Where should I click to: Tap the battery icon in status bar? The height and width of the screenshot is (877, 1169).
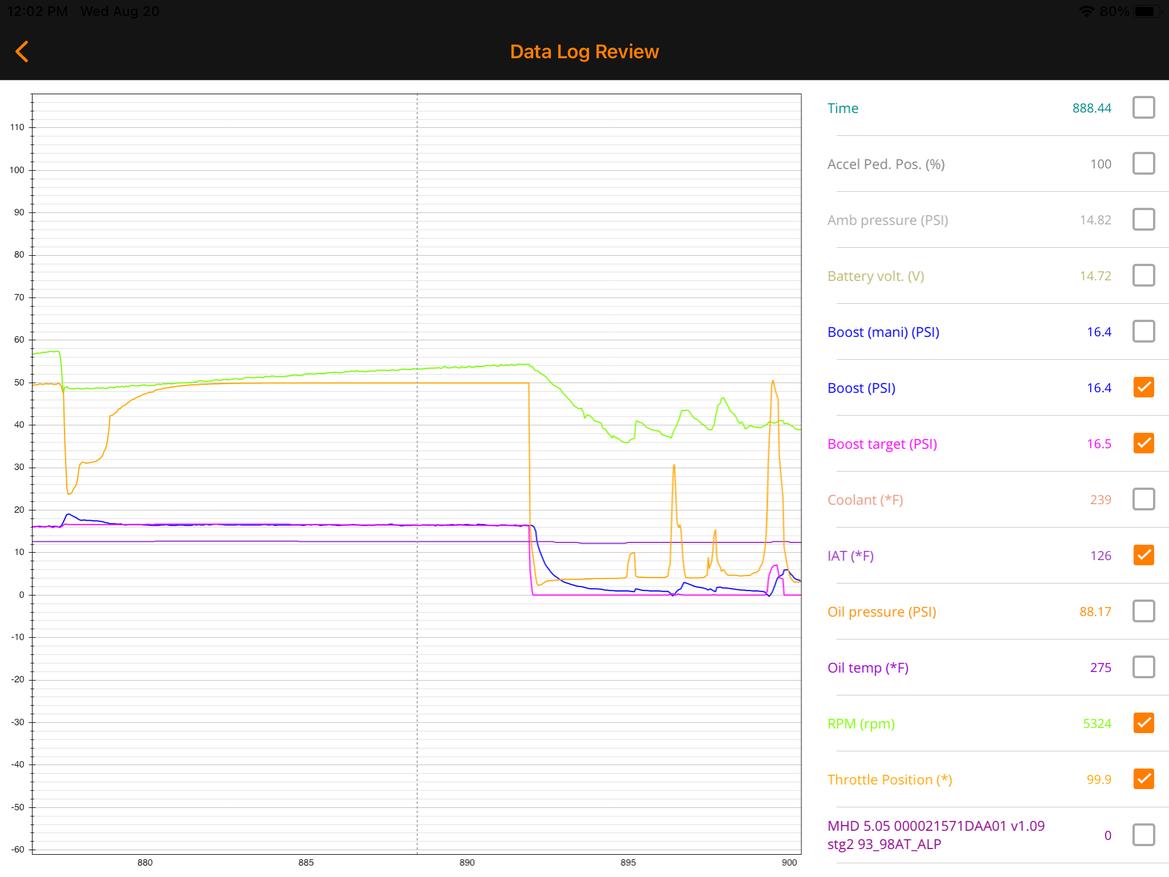click(x=1146, y=11)
